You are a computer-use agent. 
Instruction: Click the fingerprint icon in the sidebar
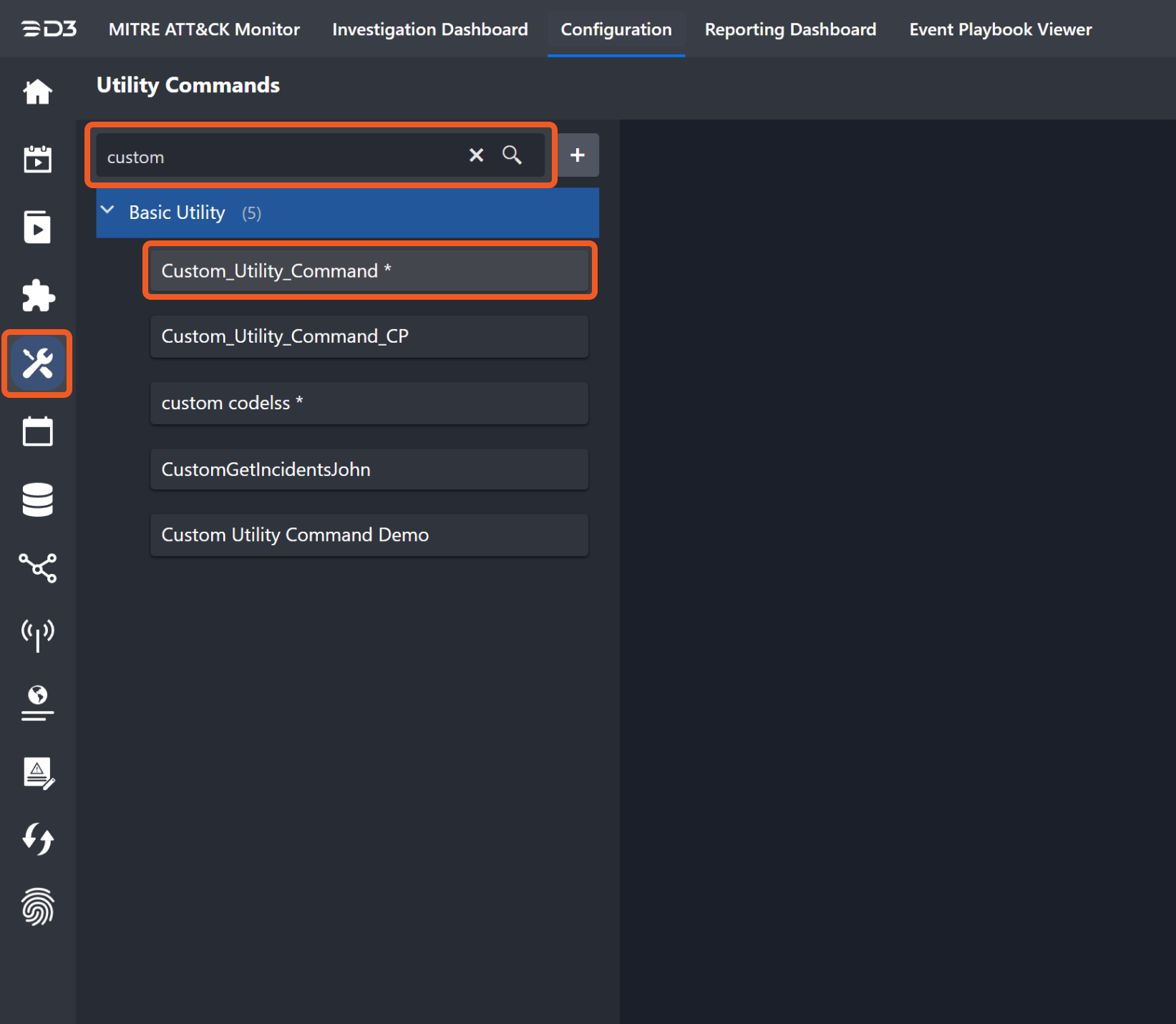pyautogui.click(x=37, y=907)
